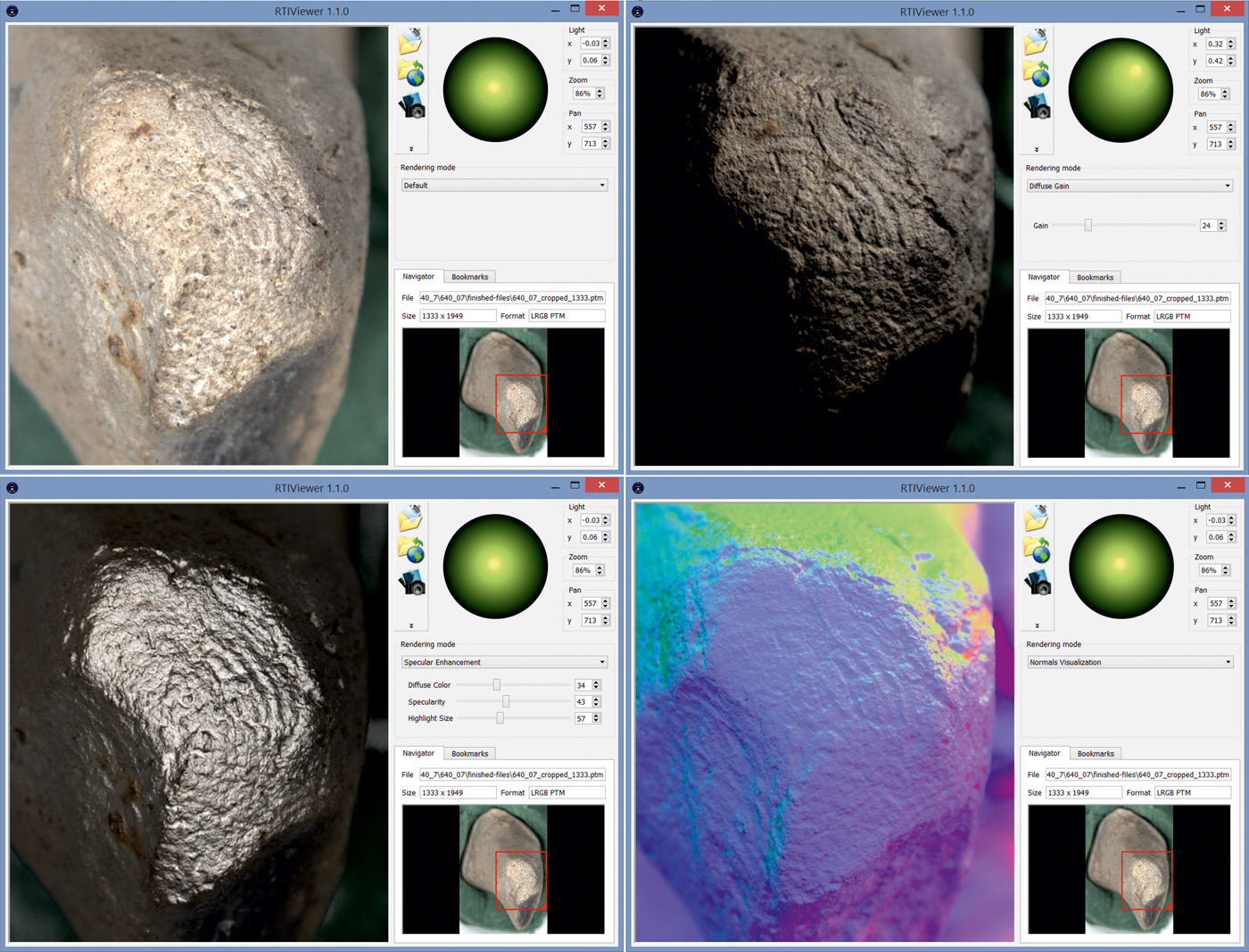Screen dimensions: 1249x952
Task: Click the Specularity slider handle
Action: click(506, 702)
